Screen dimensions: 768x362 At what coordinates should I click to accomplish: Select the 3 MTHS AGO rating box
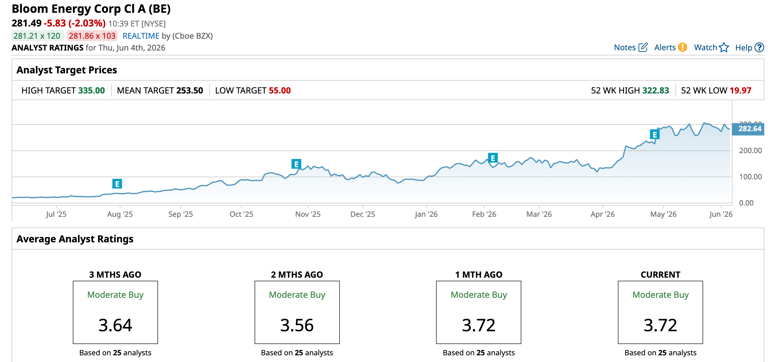(116, 312)
